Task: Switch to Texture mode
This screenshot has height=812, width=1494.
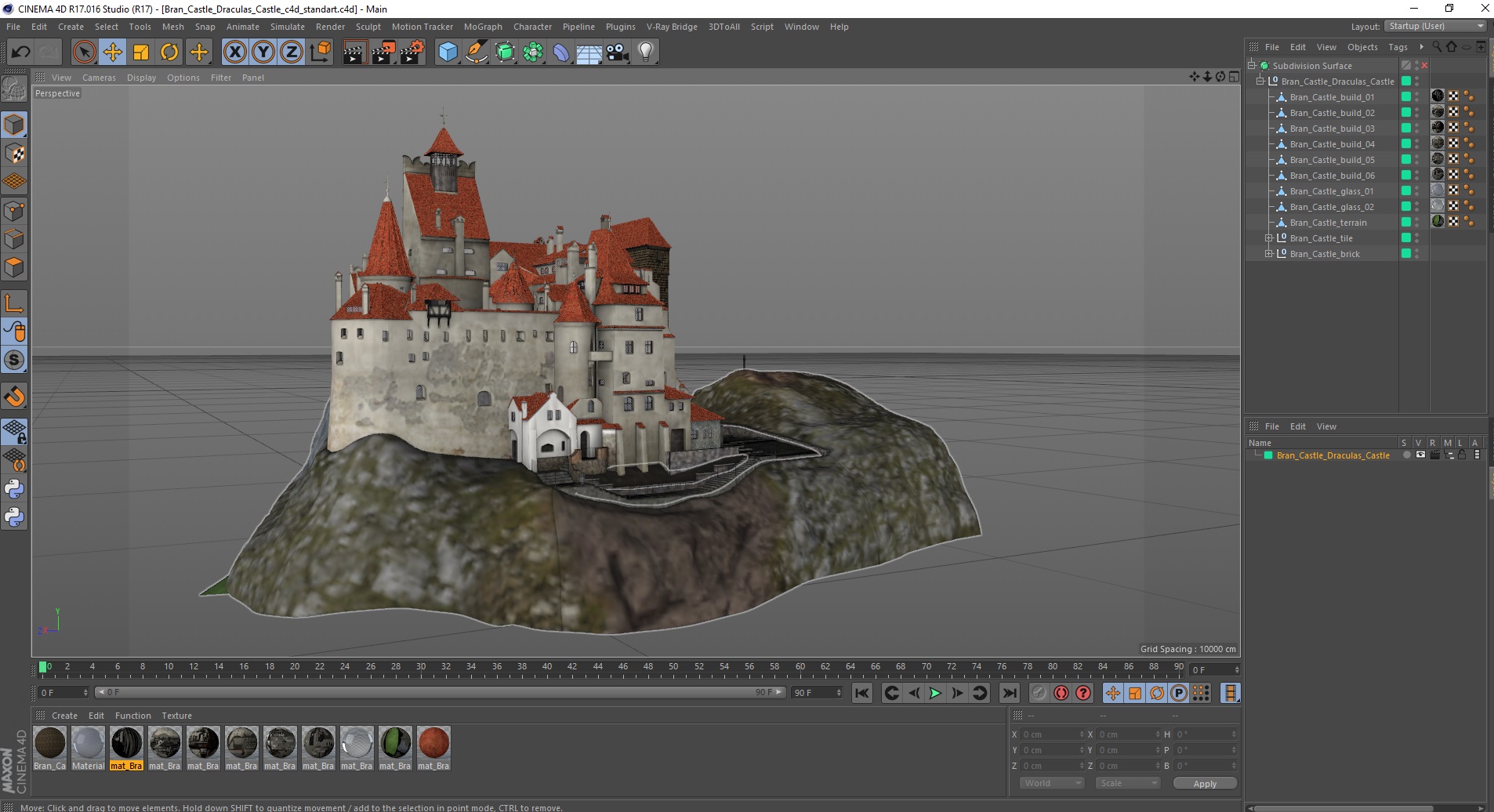Action: tap(14, 154)
